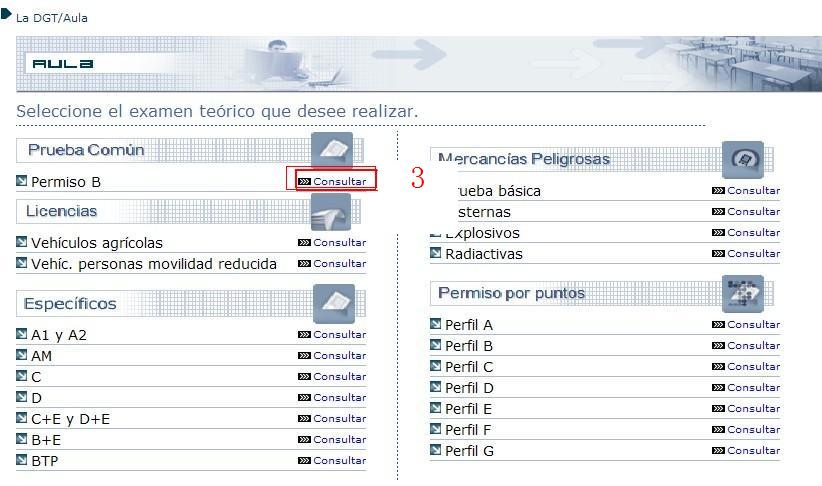Select the Perfil D exam entry
822x486 pixels.
pyautogui.click(x=469, y=388)
